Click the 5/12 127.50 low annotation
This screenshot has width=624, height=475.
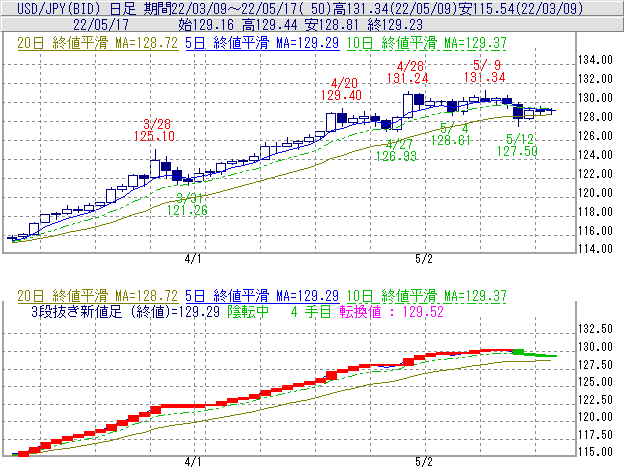pyautogui.click(x=517, y=145)
